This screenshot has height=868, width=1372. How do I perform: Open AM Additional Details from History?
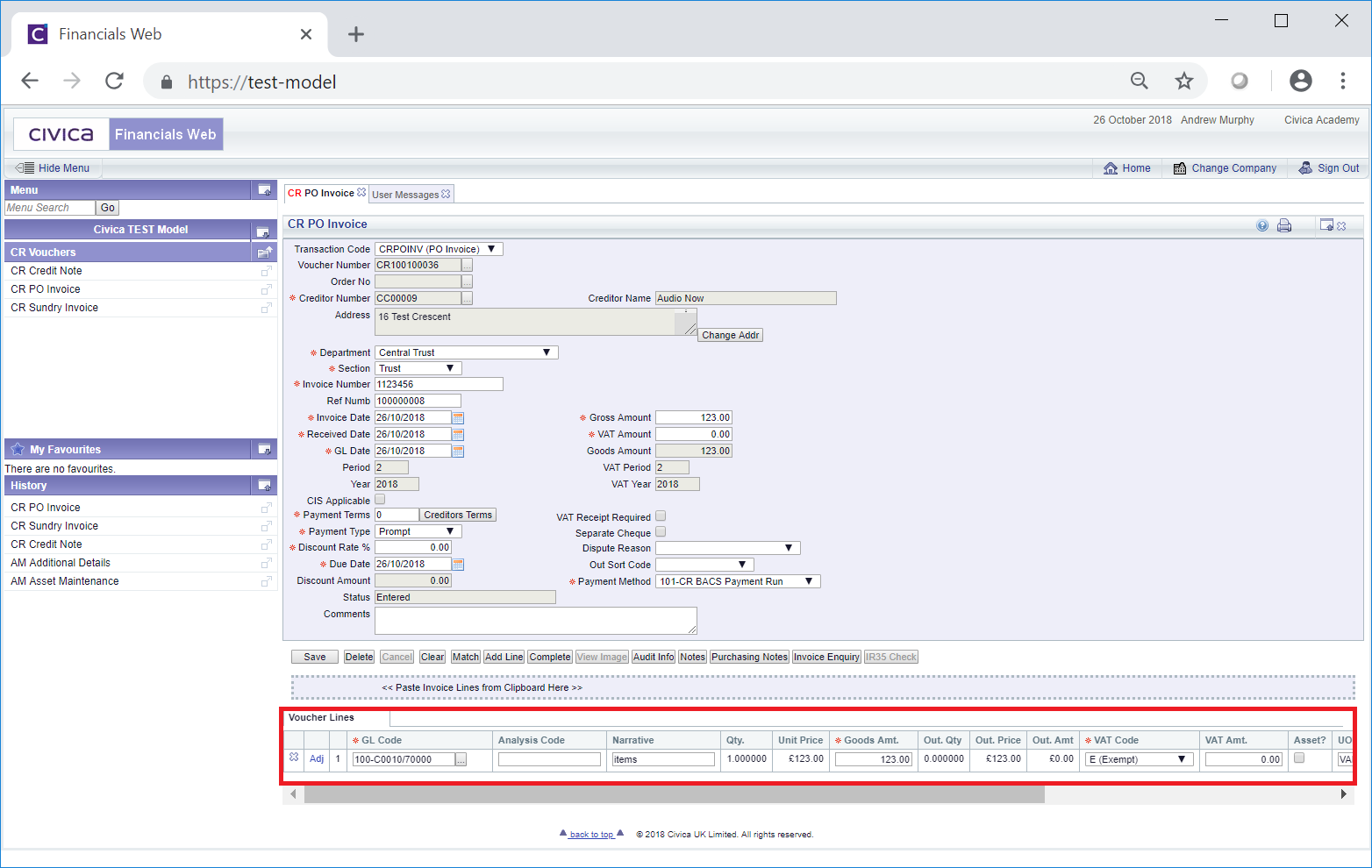pos(61,563)
